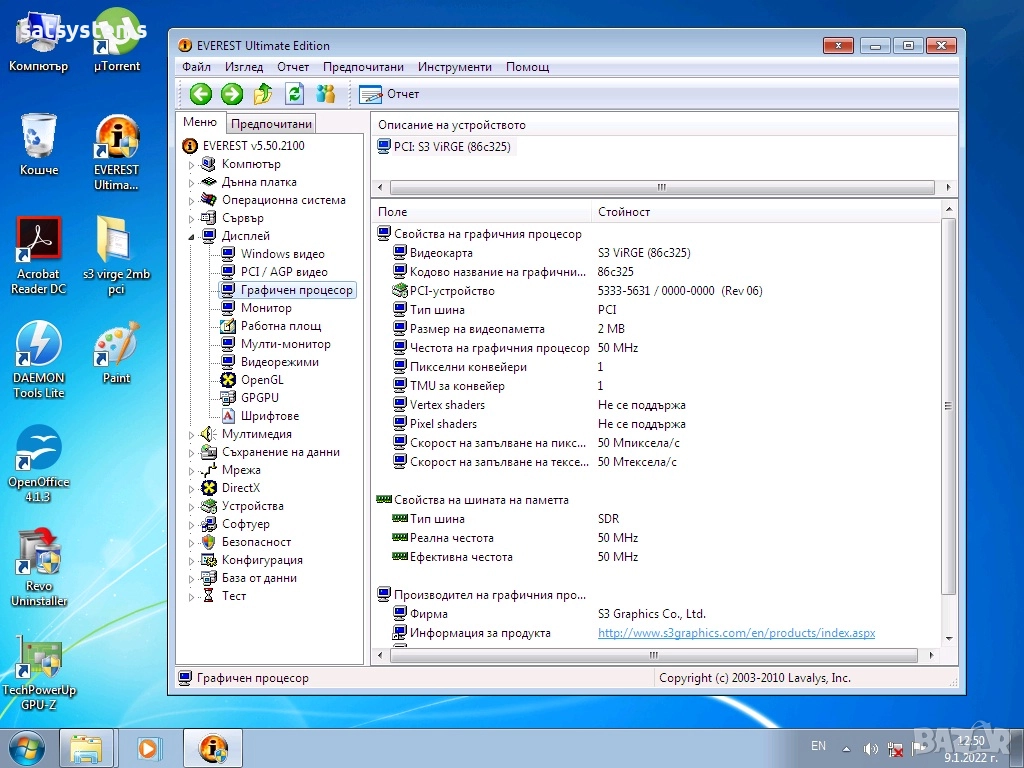The height and width of the screenshot is (768, 1024).
Task: Click the Стойност column header
Action: [624, 212]
